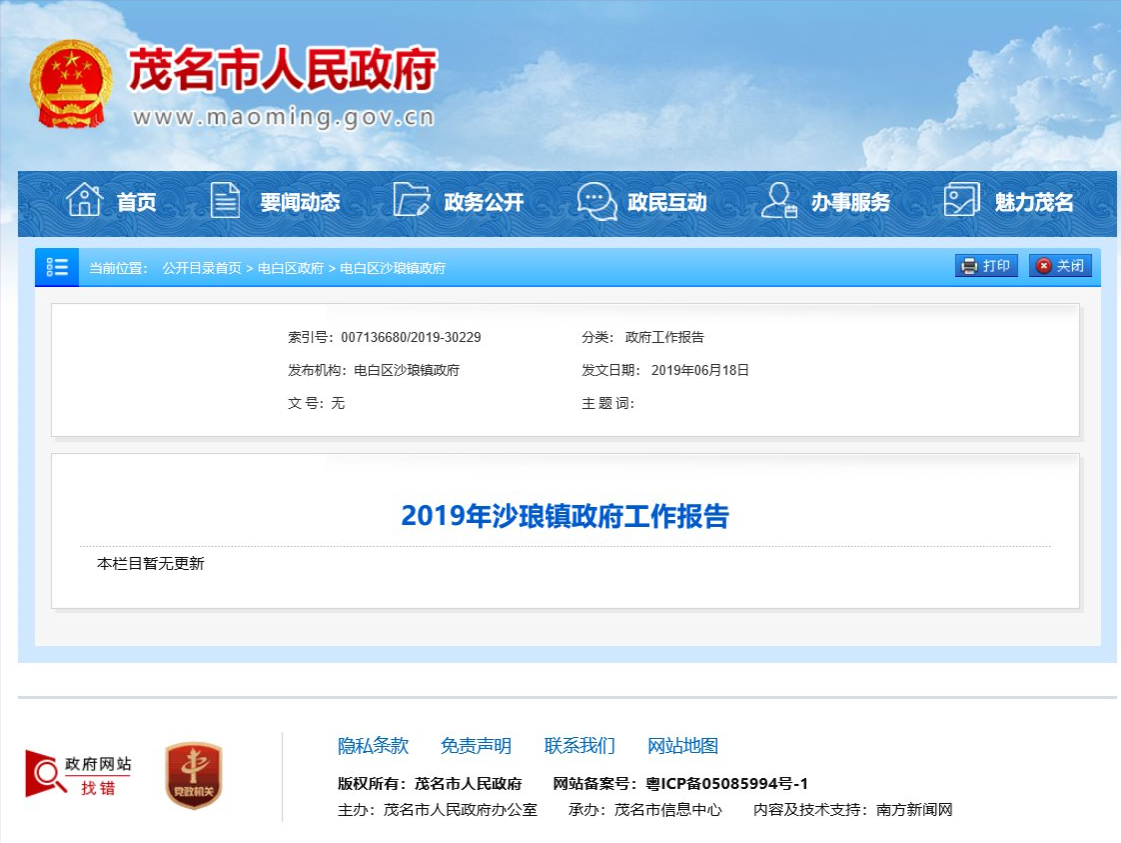The width and height of the screenshot is (1121, 843).
Task: Click the 首页 home icon in navigation
Action: click(84, 201)
